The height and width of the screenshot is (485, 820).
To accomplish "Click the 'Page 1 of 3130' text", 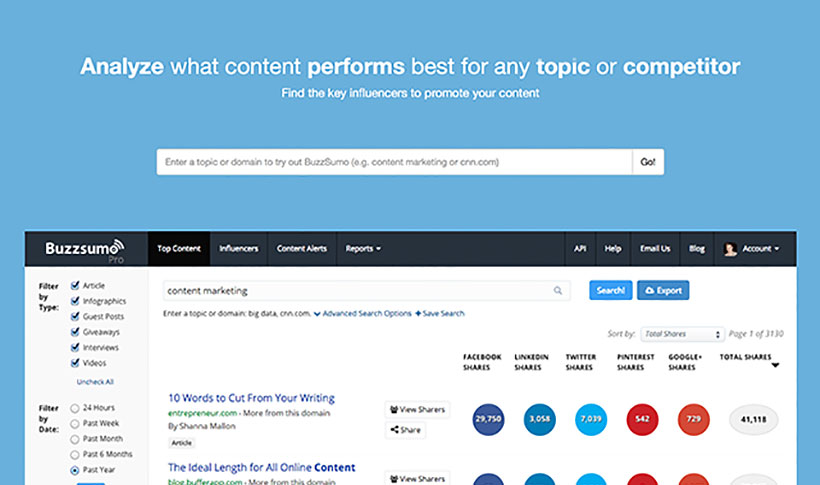I will [756, 334].
